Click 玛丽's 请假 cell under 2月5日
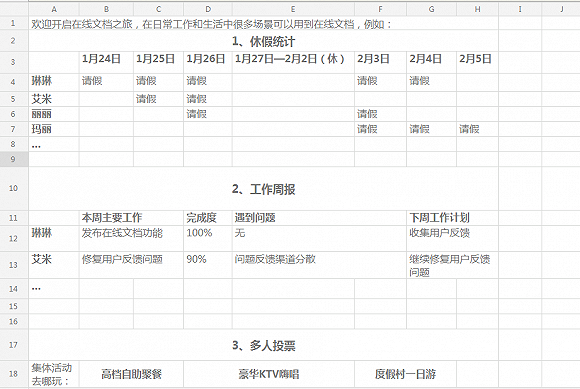 click(x=477, y=129)
